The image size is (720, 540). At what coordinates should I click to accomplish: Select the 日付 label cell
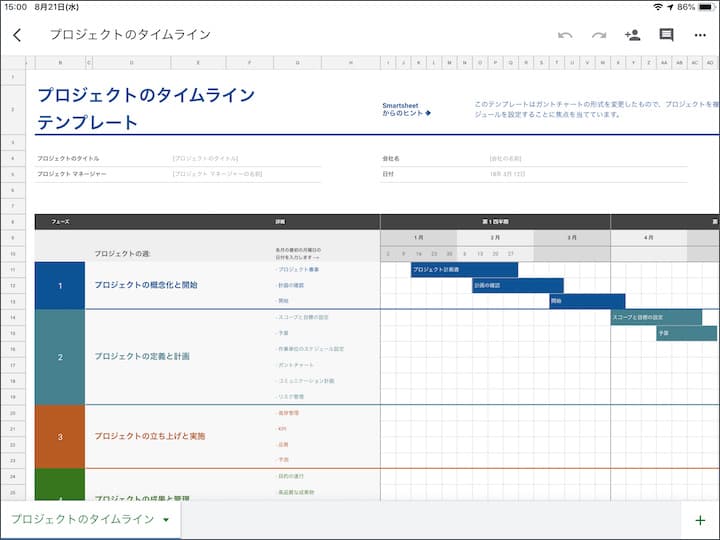pos(388,174)
